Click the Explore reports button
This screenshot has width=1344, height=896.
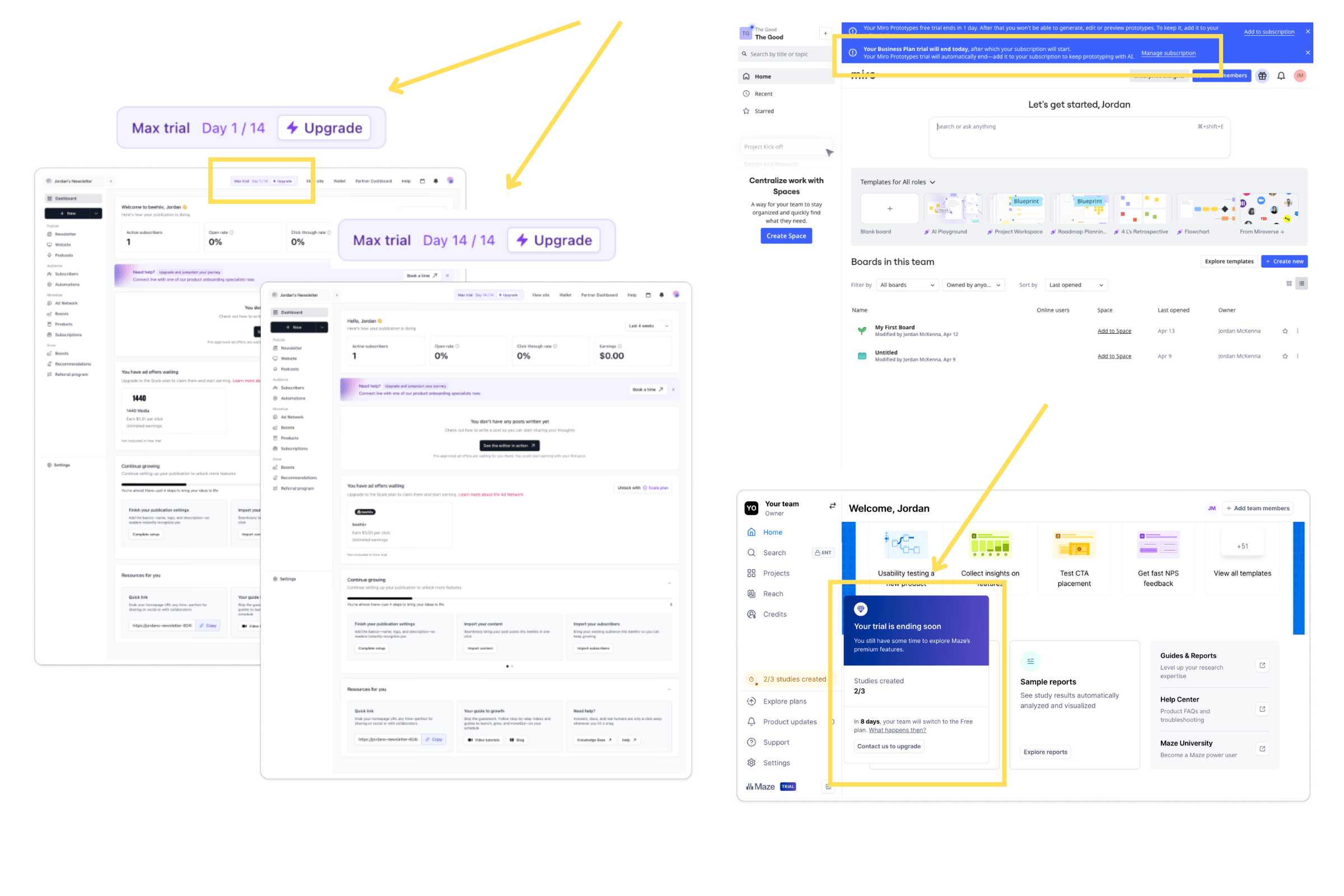(x=1044, y=752)
